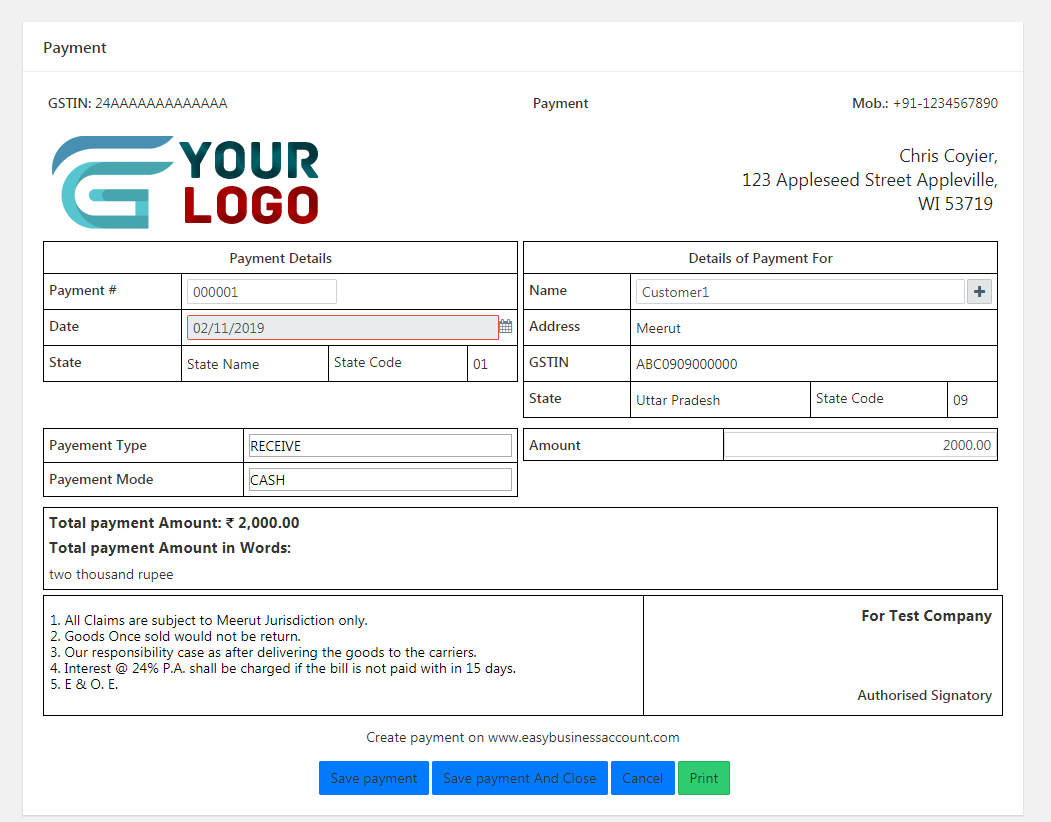Image resolution: width=1051 pixels, height=822 pixels.
Task: Click term 5 E & O. E.
Action: point(84,685)
